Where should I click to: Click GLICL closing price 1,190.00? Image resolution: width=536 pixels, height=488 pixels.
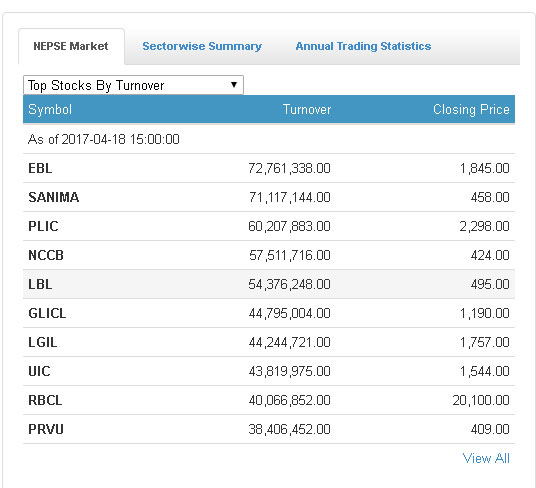click(x=485, y=314)
